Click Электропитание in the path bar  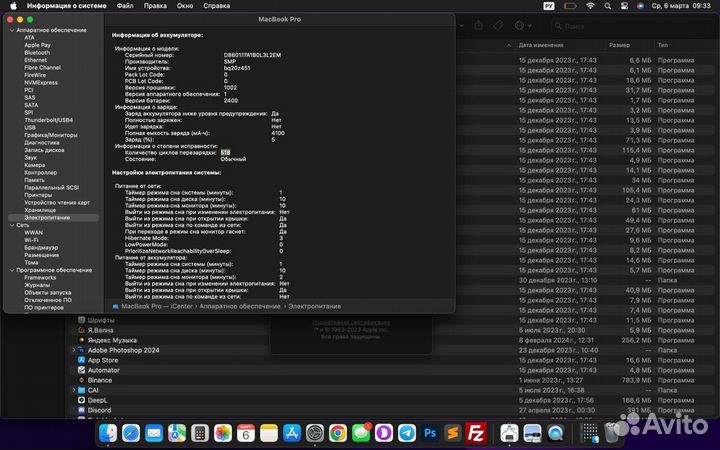[x=315, y=306]
